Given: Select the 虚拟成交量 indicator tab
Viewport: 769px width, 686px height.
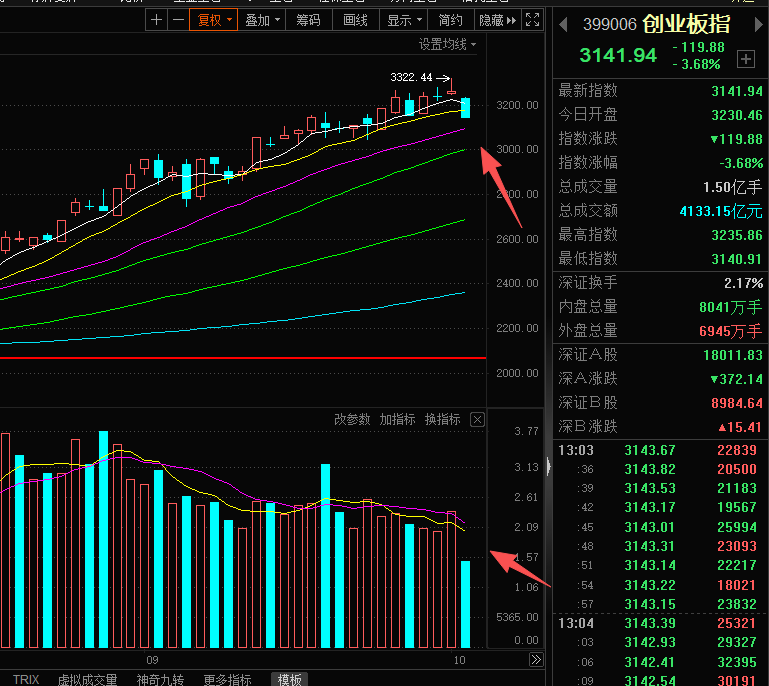Looking at the screenshot, I should (x=88, y=680).
